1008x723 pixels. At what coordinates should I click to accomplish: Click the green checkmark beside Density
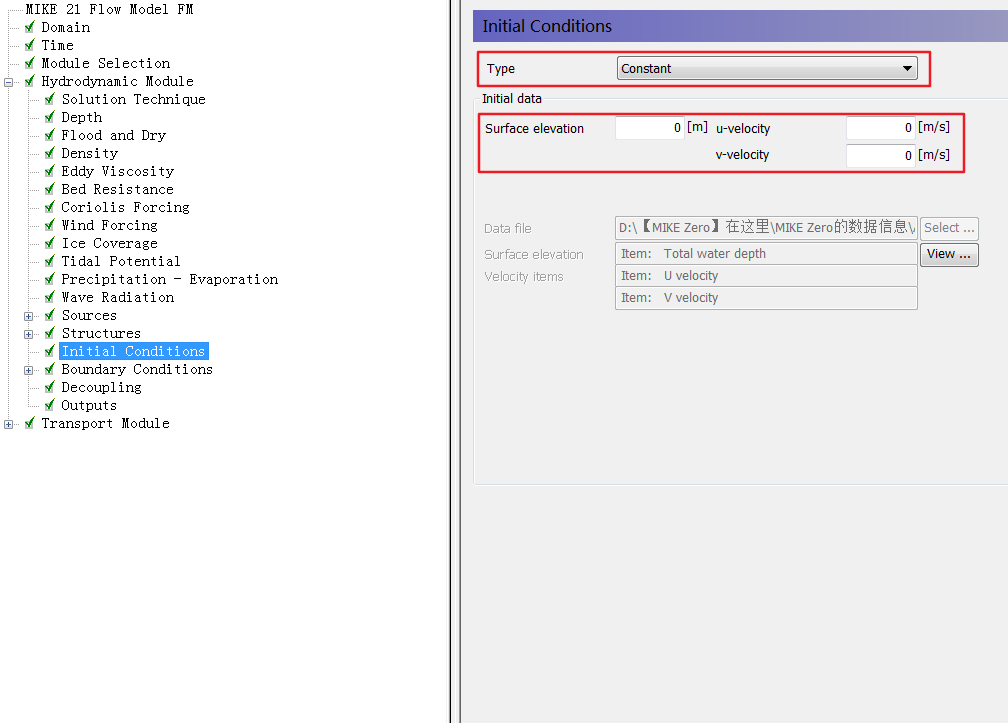tap(50, 153)
